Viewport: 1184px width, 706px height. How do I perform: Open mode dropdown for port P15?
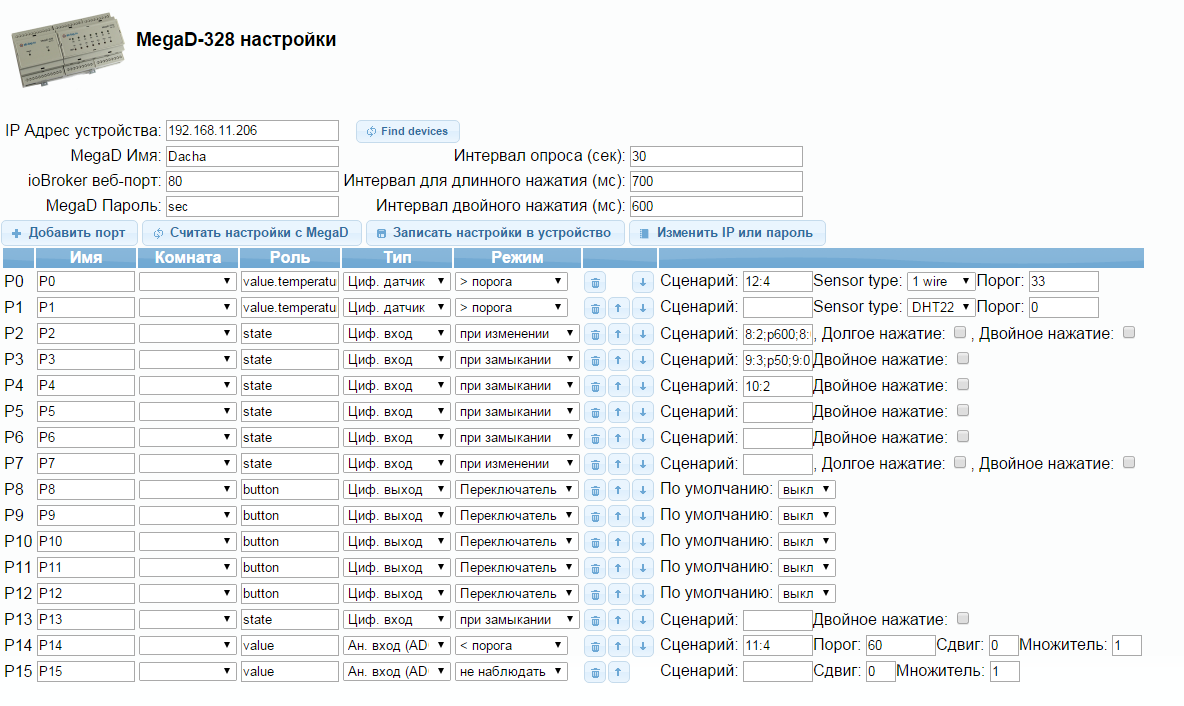point(511,671)
